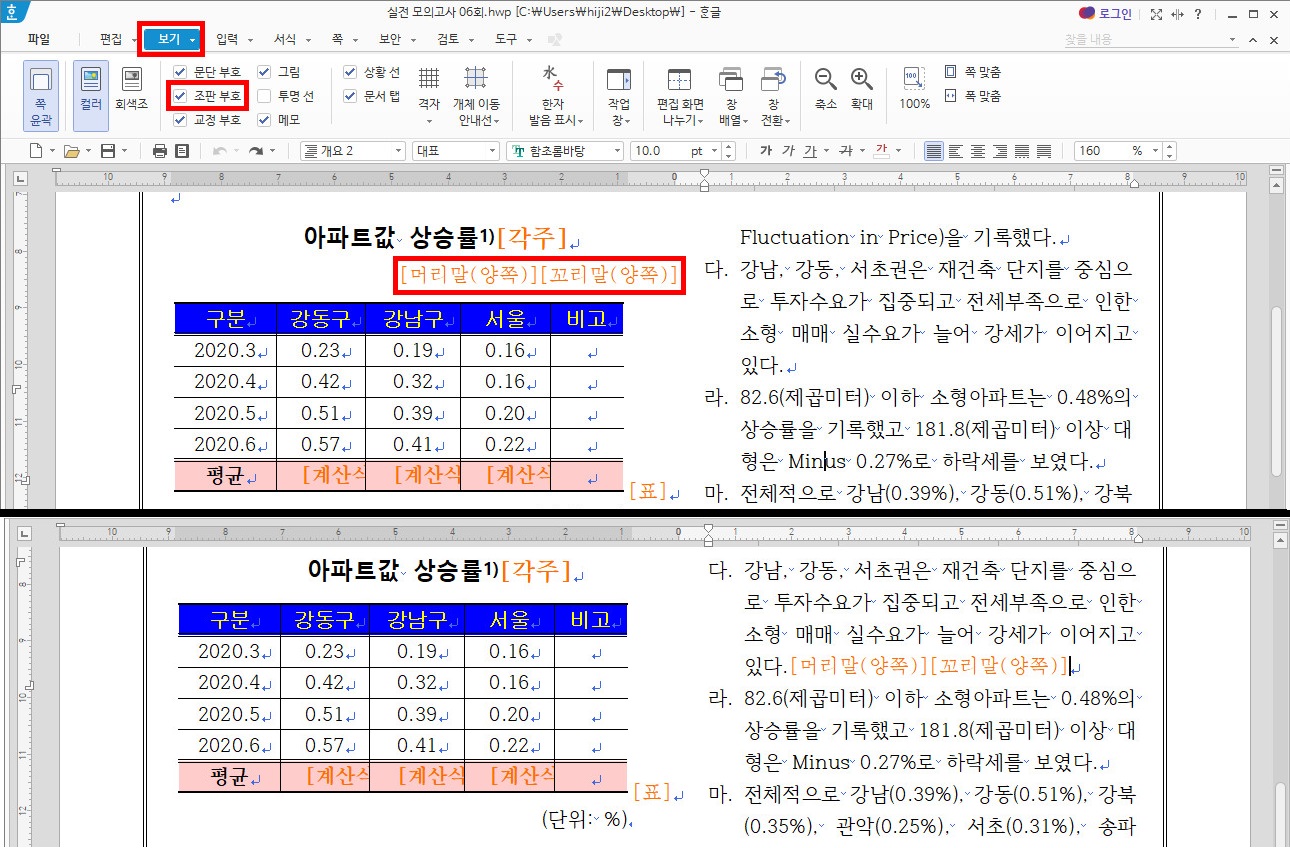This screenshot has width=1290, height=848.
Task: Increase font size with the stepper arrows
Action: pyautogui.click(x=728, y=147)
